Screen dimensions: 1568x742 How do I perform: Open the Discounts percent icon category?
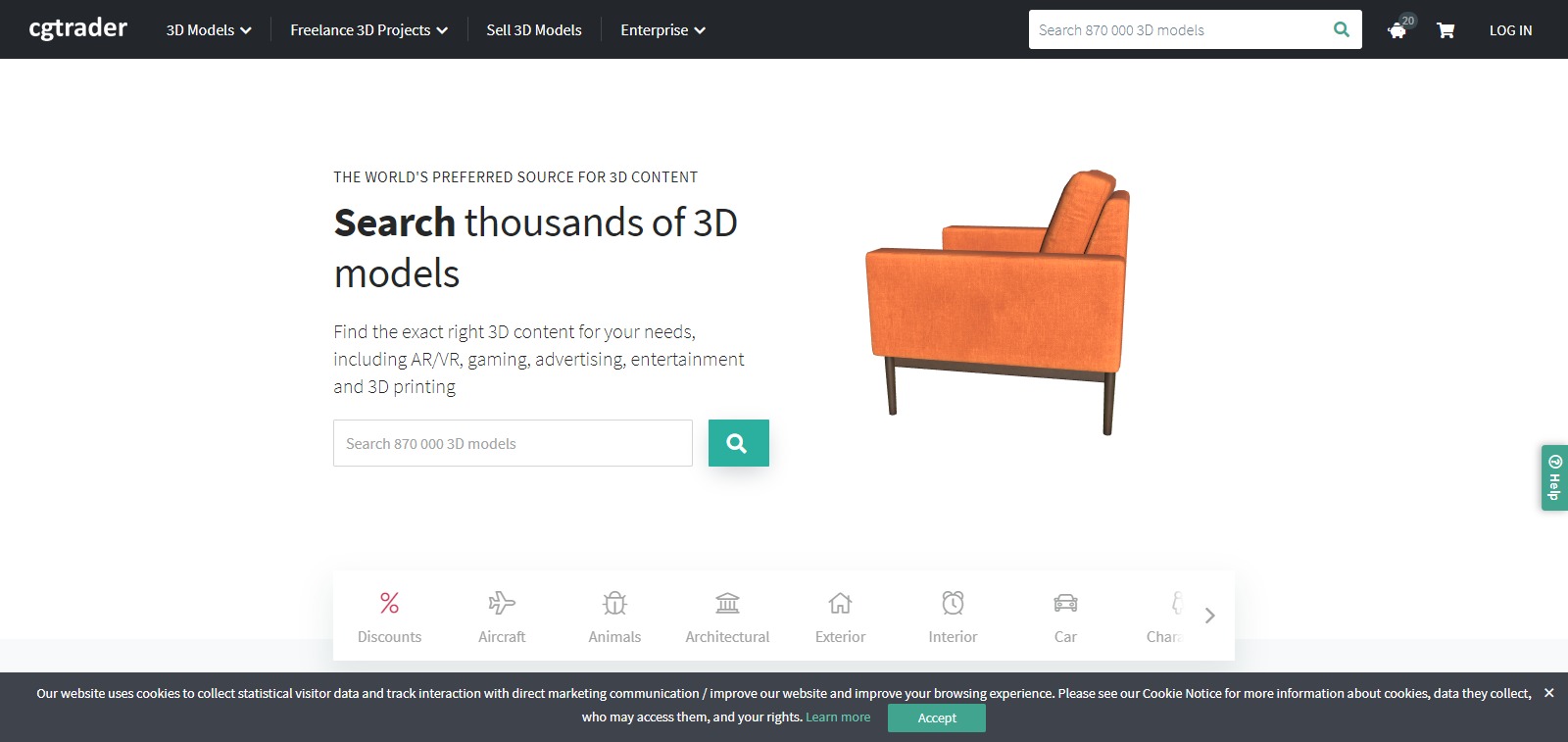tap(389, 603)
